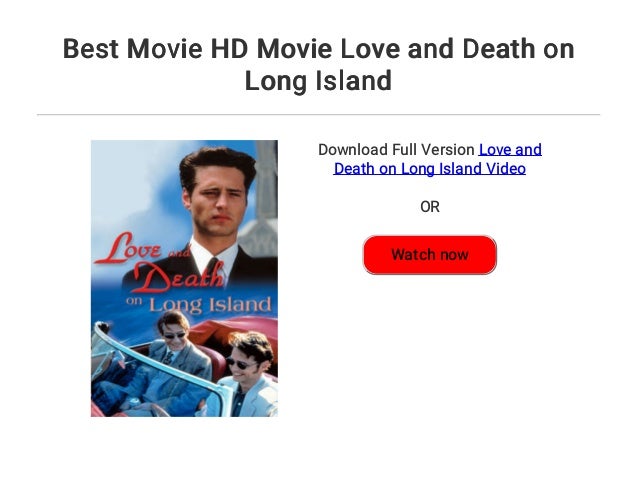
Task: Click the convertible car on the poster
Action: 184,368
